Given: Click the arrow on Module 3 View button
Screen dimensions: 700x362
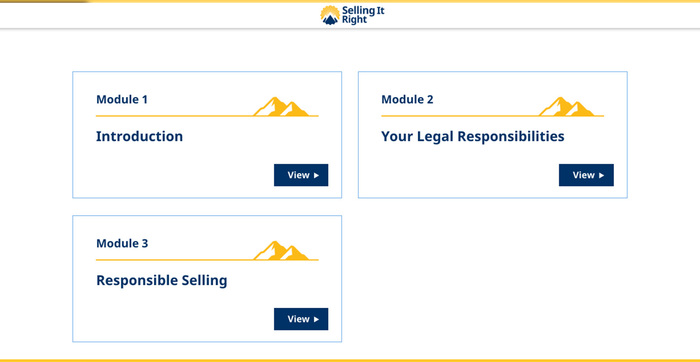Looking at the screenshot, I should click(317, 319).
